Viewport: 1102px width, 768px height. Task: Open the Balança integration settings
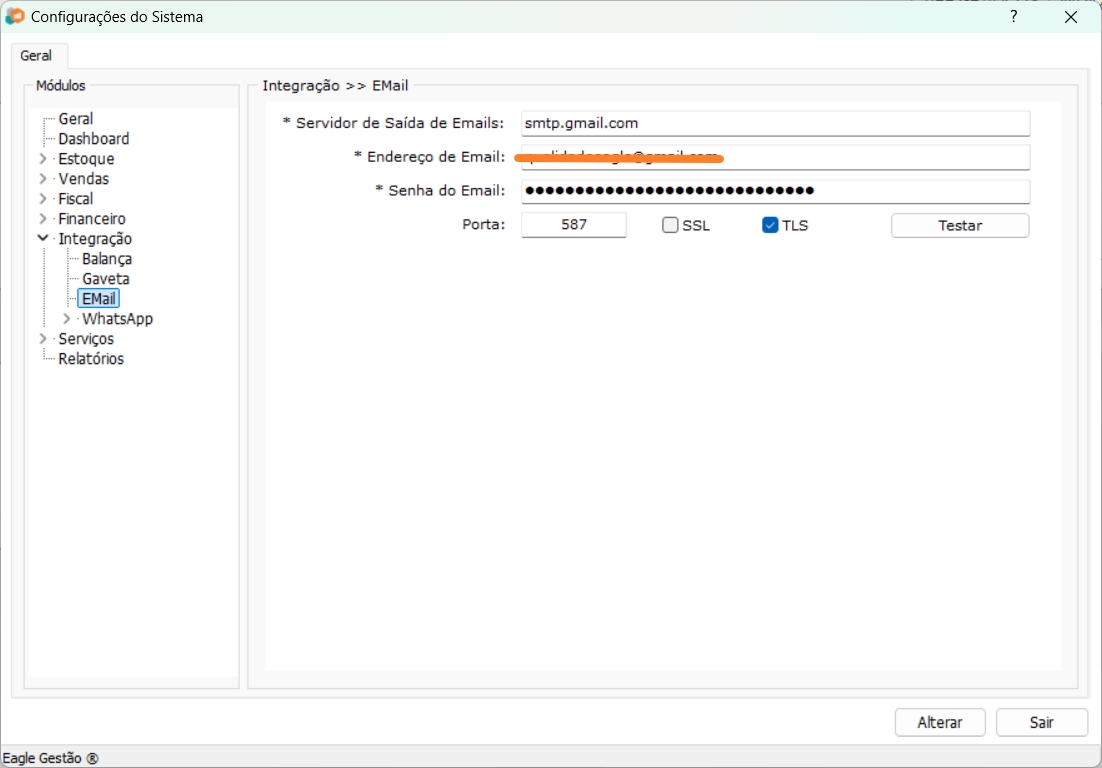[107, 259]
